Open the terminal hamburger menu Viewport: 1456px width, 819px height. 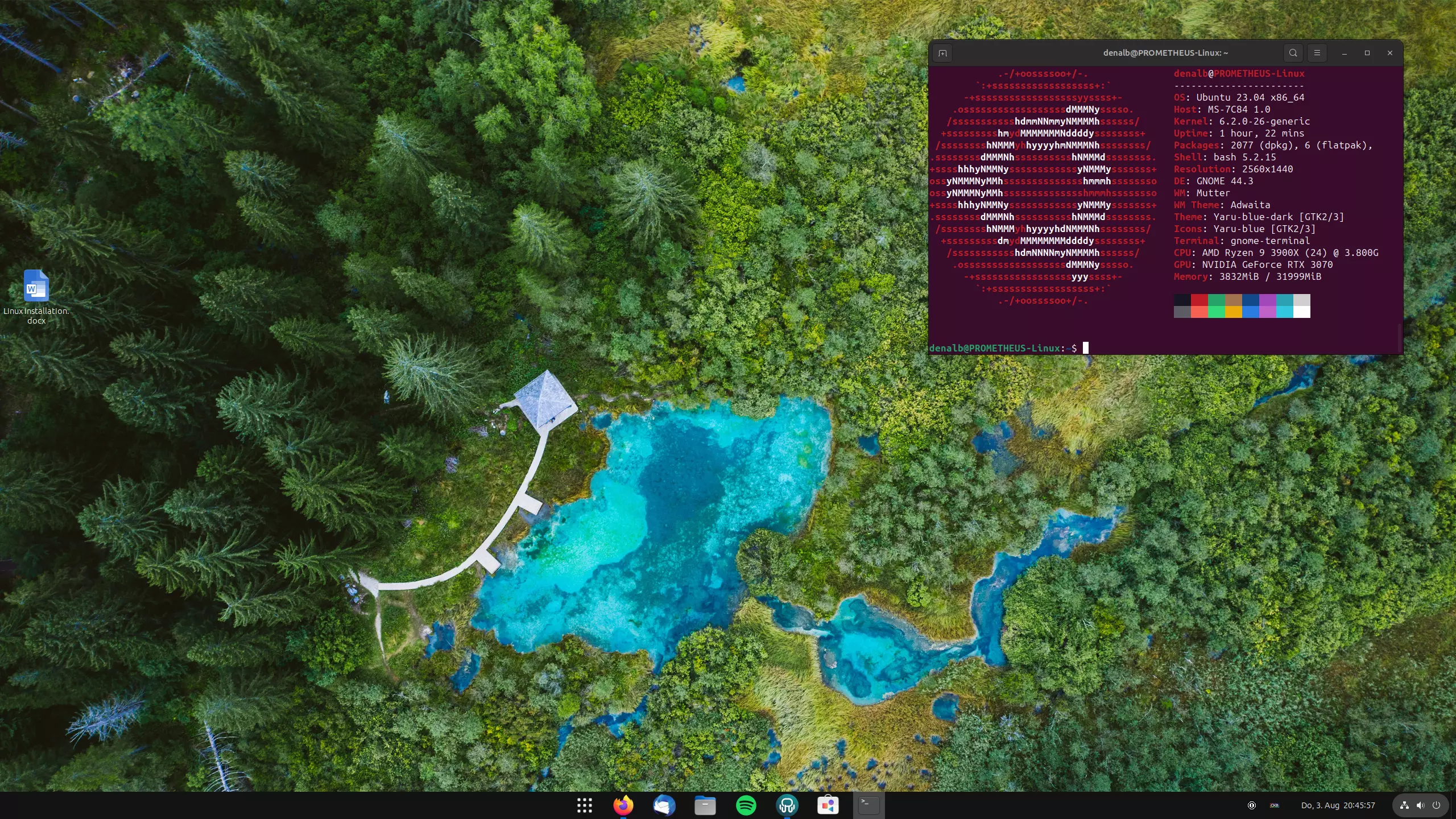pos(1317,53)
